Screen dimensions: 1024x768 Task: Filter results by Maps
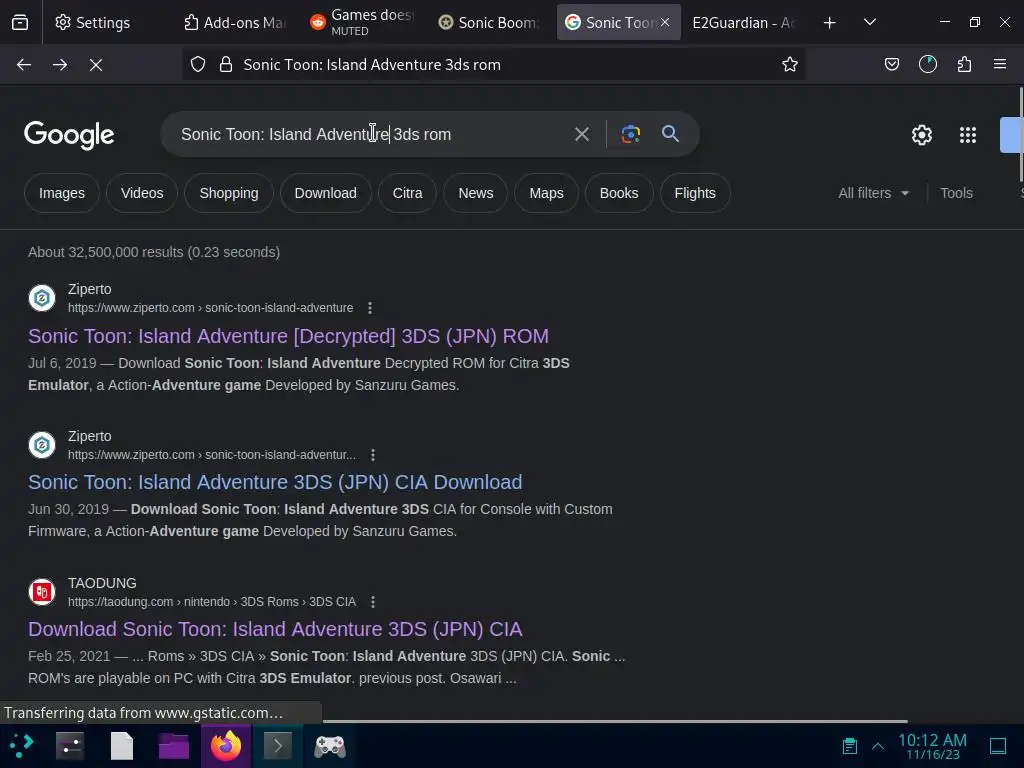click(546, 193)
